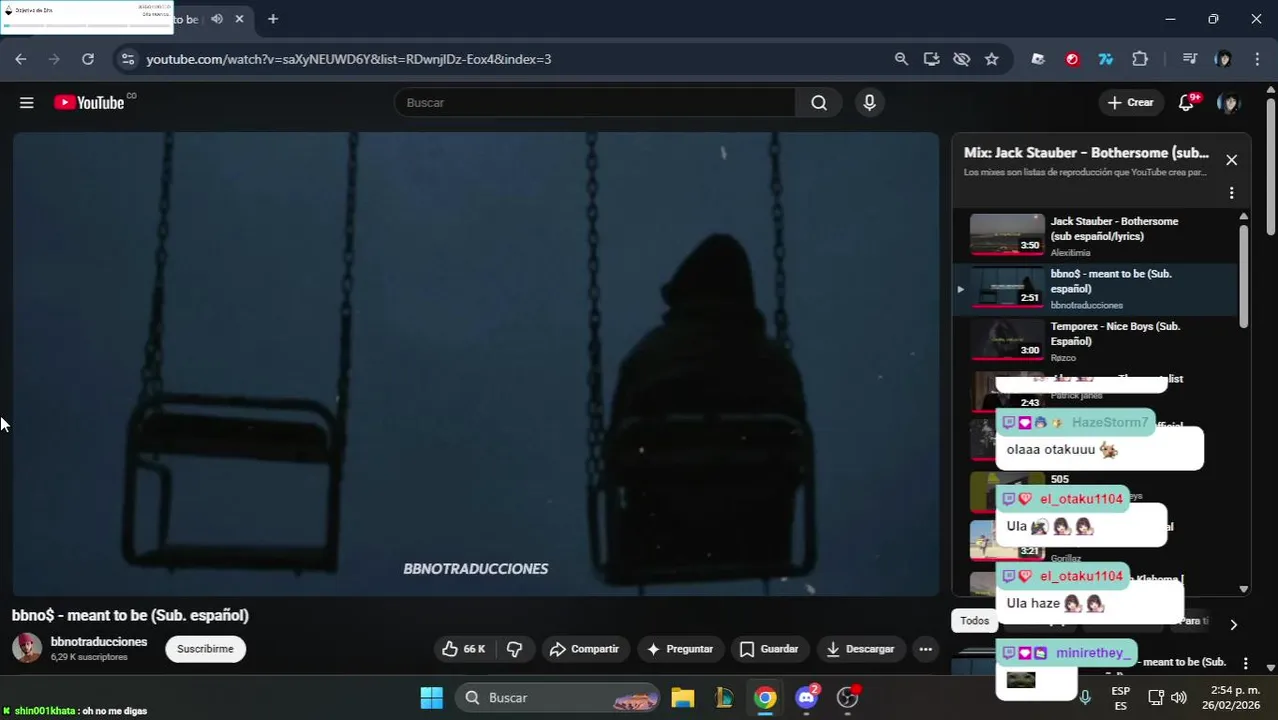Open a new browser tab
Viewport: 1278px width, 720px height.
point(272,19)
